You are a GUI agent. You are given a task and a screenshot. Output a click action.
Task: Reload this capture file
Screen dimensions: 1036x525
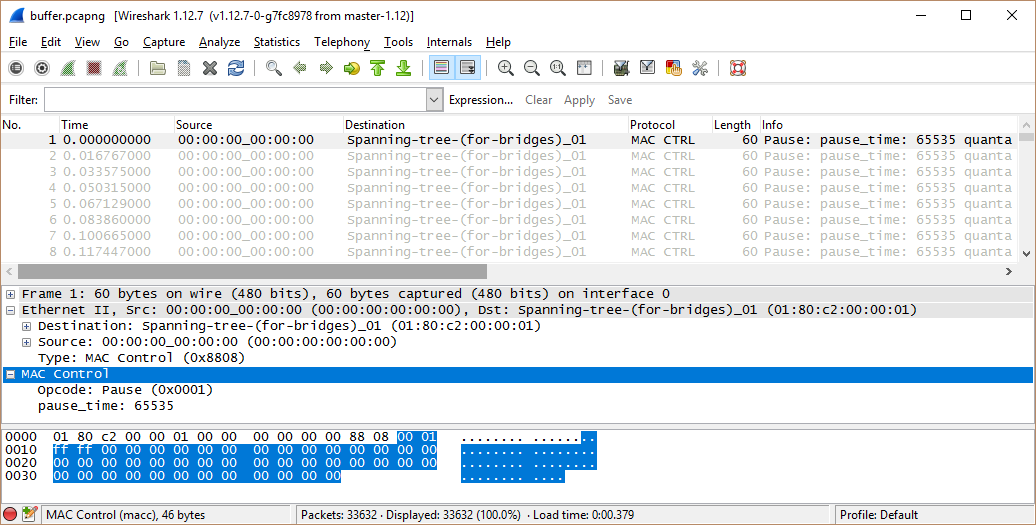click(x=236, y=68)
